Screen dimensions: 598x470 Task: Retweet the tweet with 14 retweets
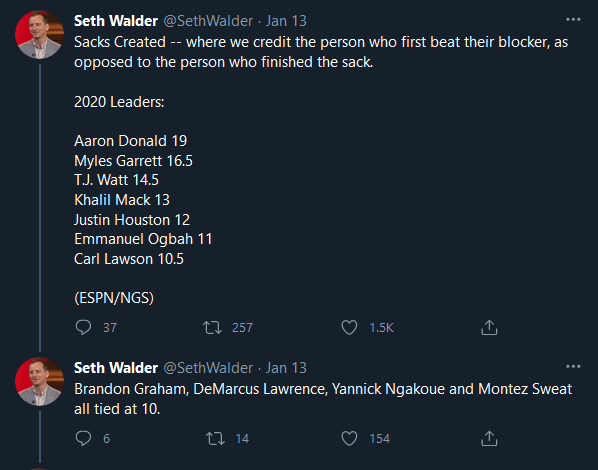[215, 438]
